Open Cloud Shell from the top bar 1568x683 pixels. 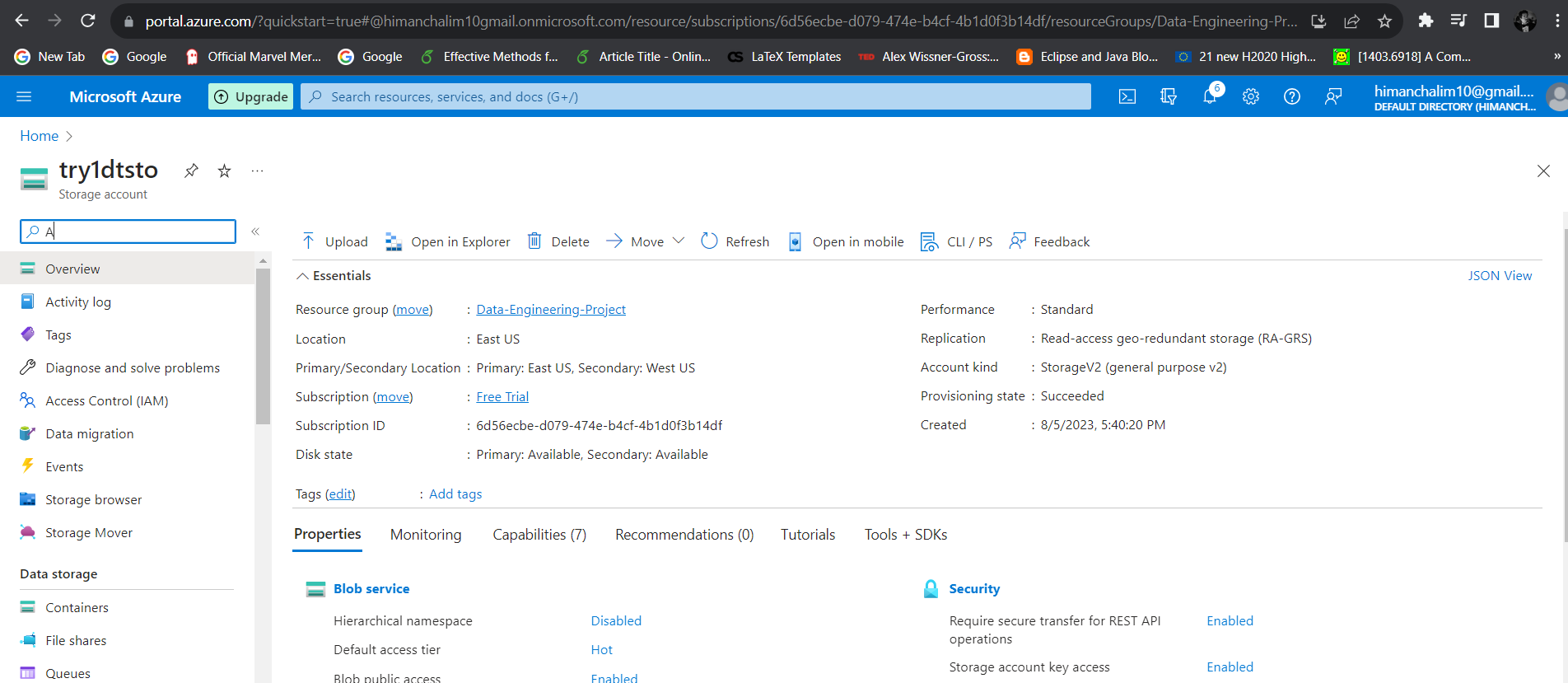pos(1127,96)
